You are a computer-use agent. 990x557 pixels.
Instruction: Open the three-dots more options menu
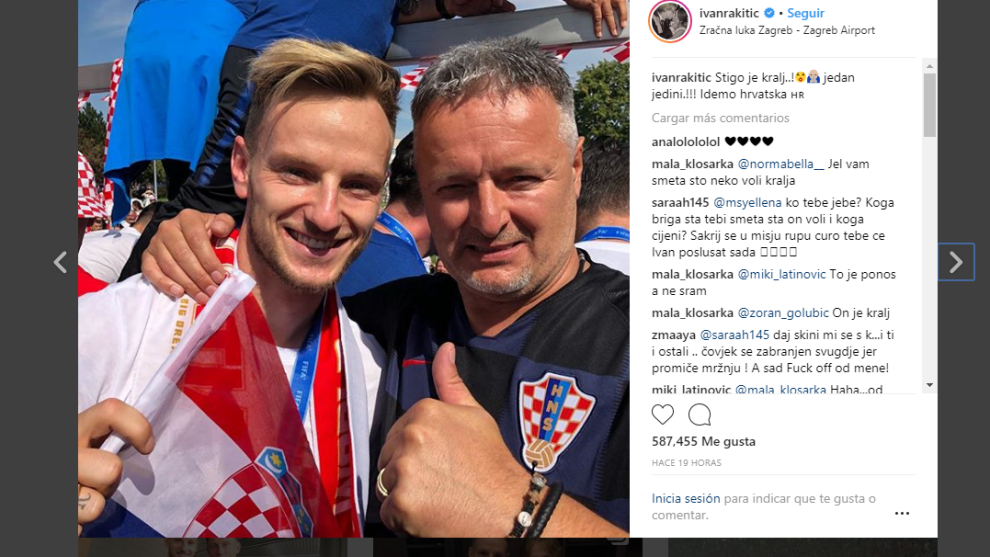pyautogui.click(x=902, y=513)
